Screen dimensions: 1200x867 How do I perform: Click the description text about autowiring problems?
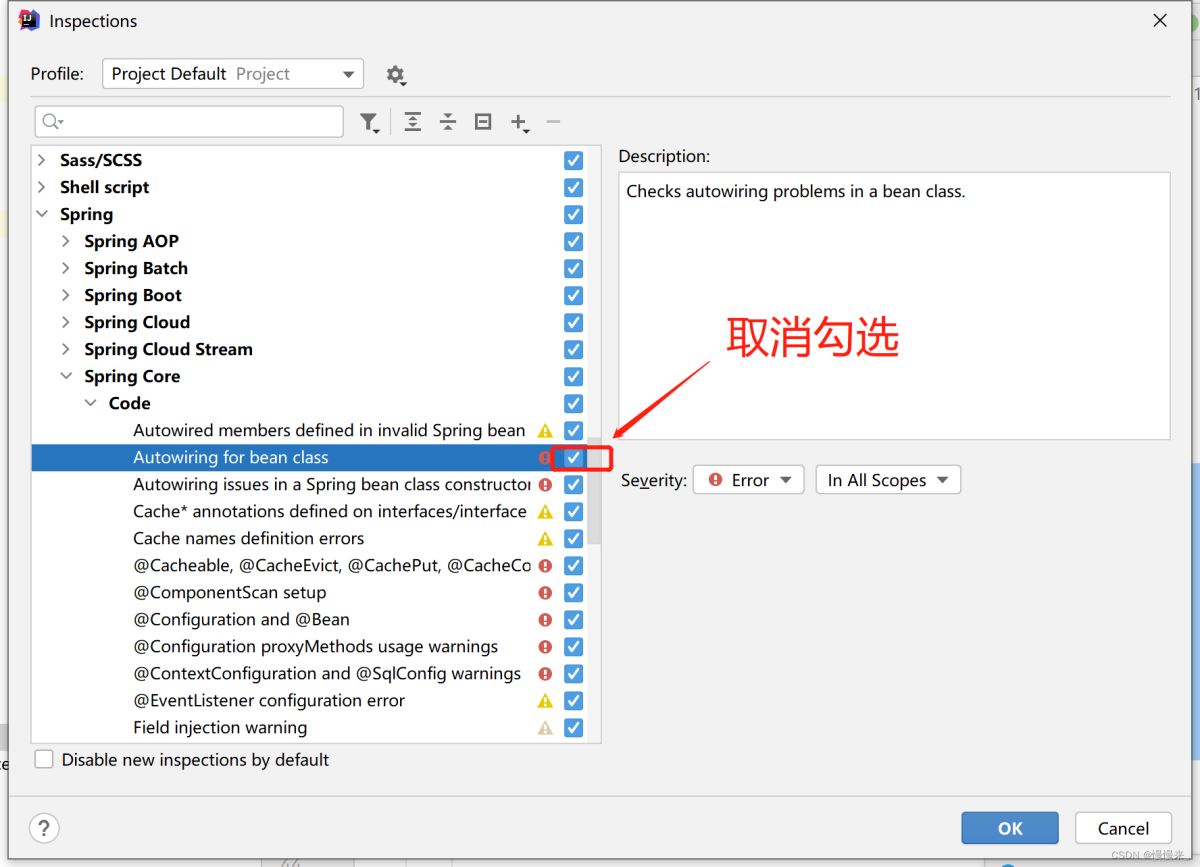[796, 192]
